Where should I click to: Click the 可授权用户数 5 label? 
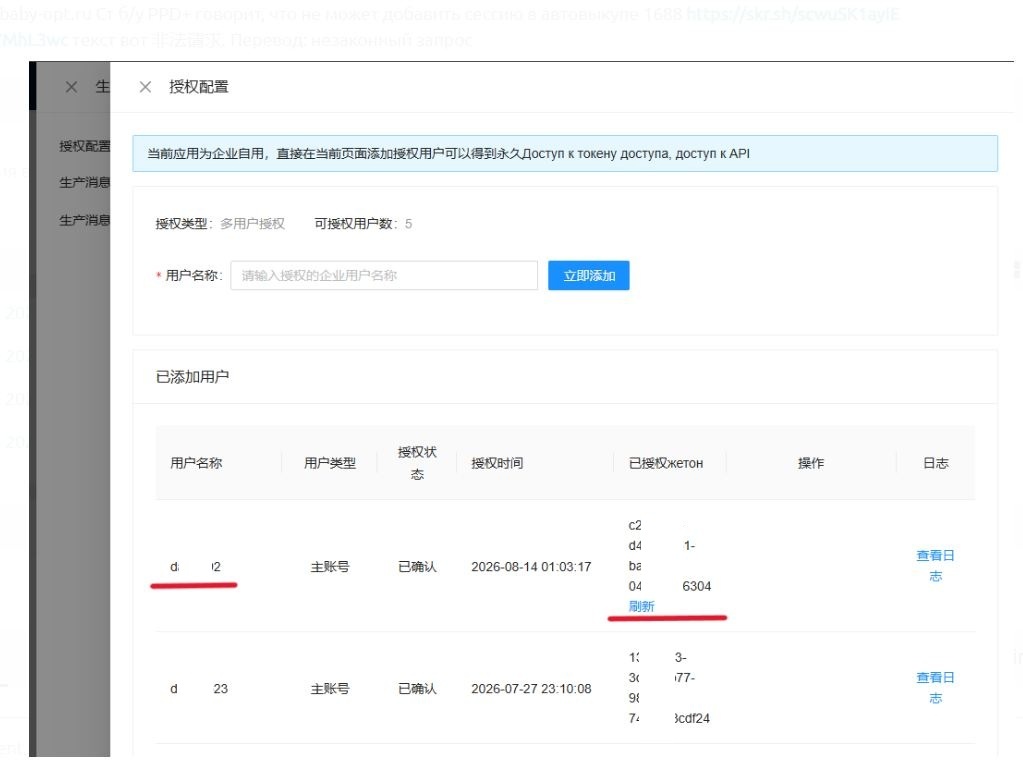363,223
